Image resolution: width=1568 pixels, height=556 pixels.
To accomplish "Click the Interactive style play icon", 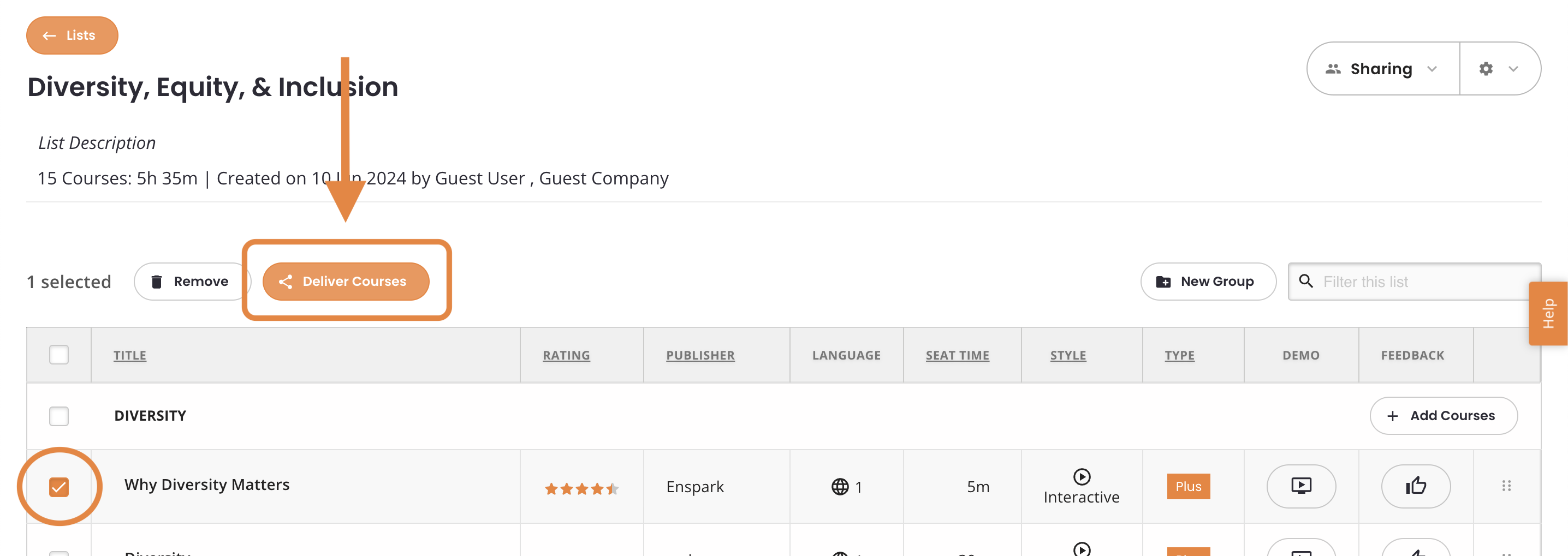I will (1081, 476).
